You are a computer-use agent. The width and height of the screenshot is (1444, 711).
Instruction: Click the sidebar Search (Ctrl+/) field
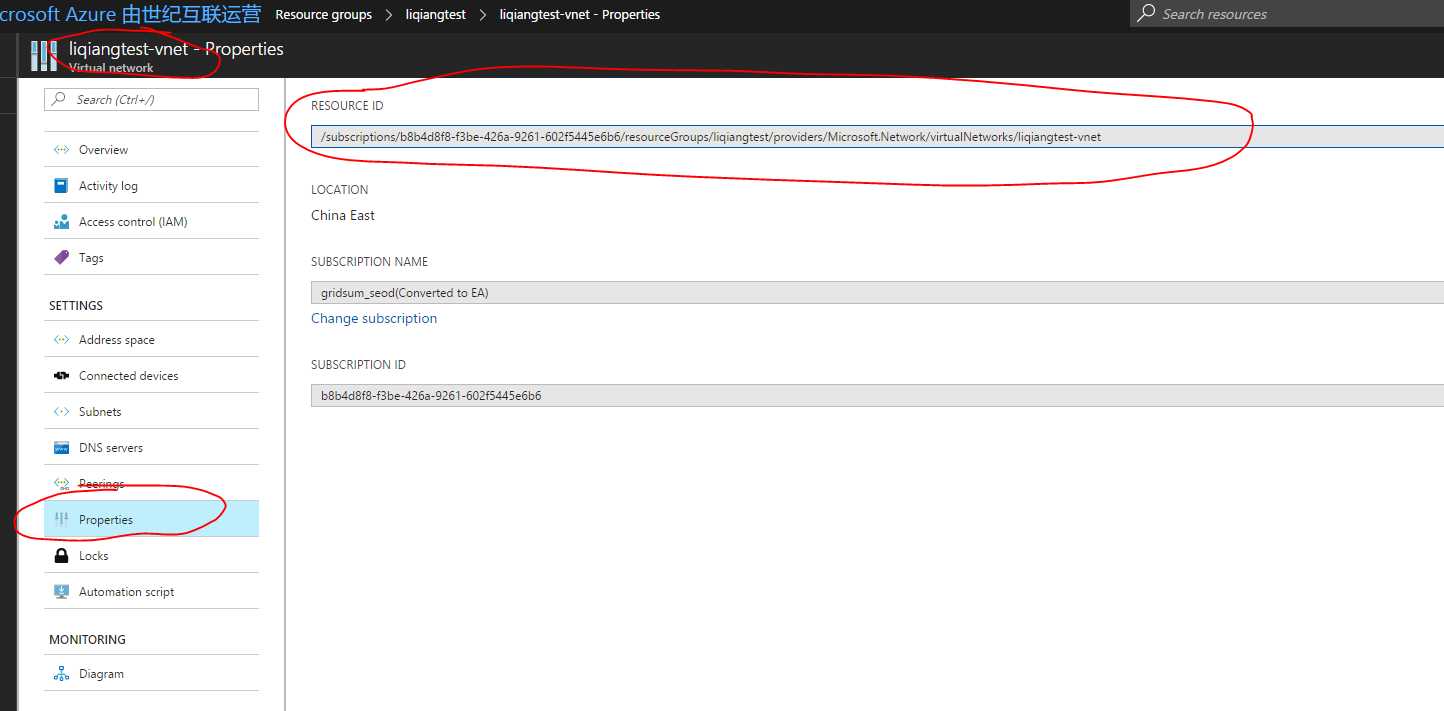pos(151,99)
